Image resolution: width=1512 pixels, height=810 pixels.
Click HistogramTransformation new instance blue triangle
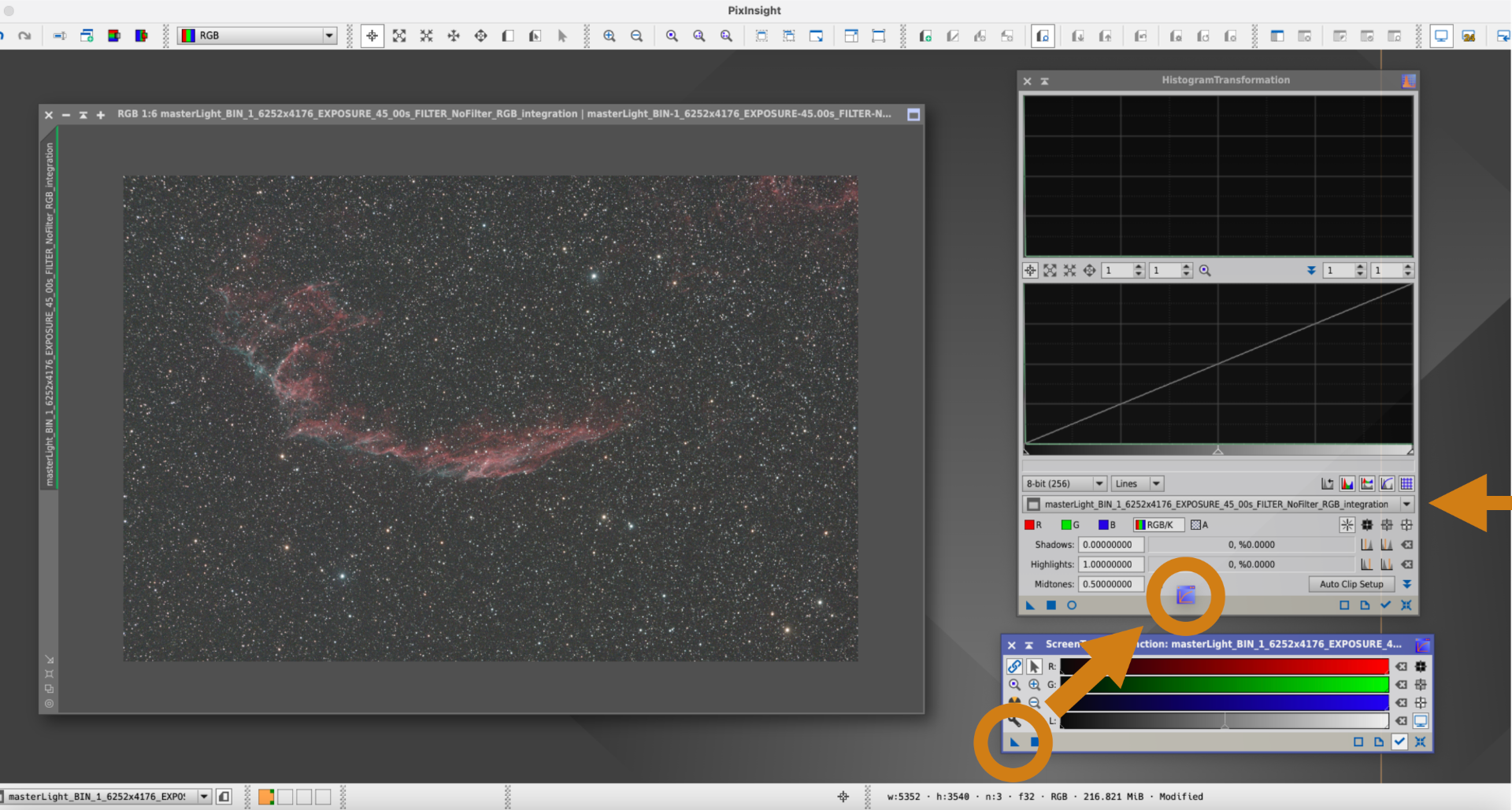click(1030, 605)
